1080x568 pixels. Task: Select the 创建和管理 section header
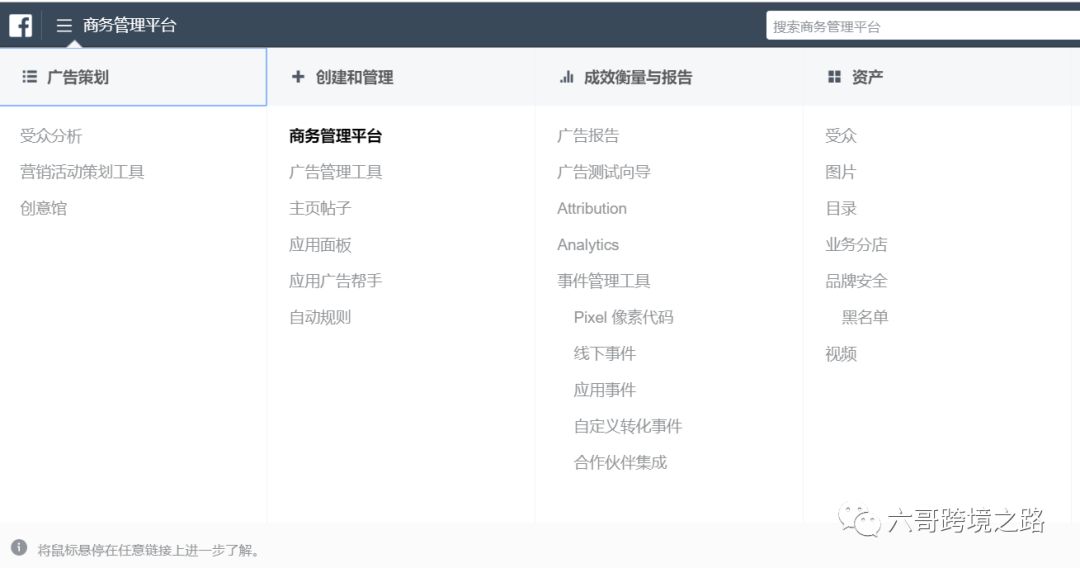point(402,76)
